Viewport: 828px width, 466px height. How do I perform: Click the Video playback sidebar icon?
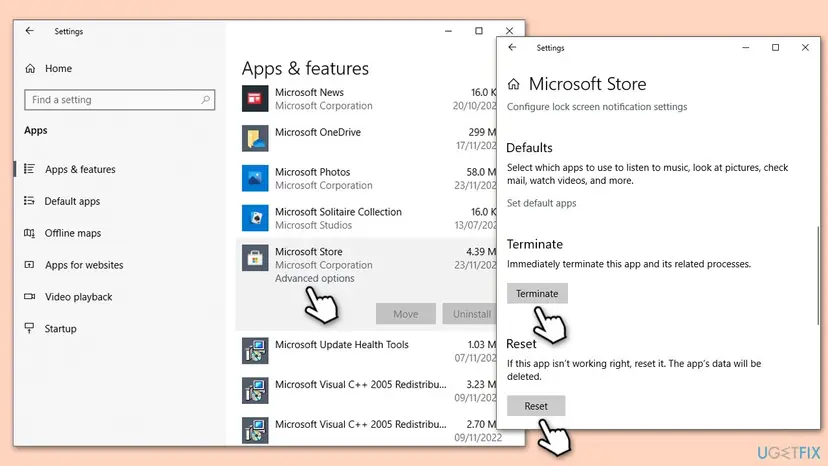[x=30, y=296]
